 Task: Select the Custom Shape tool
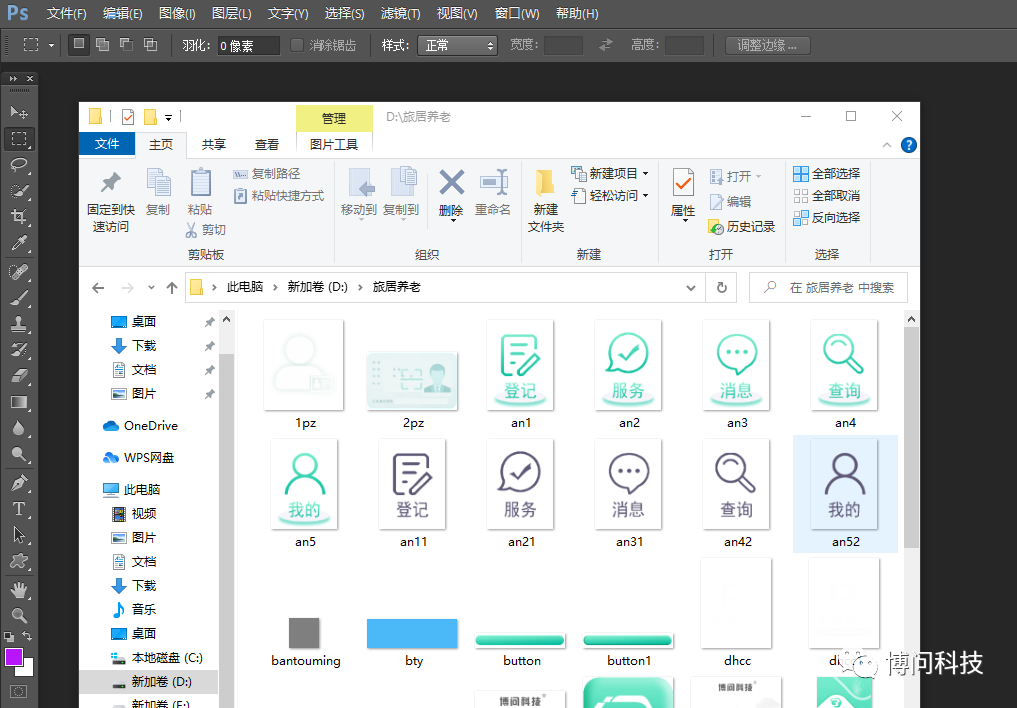tap(19, 561)
